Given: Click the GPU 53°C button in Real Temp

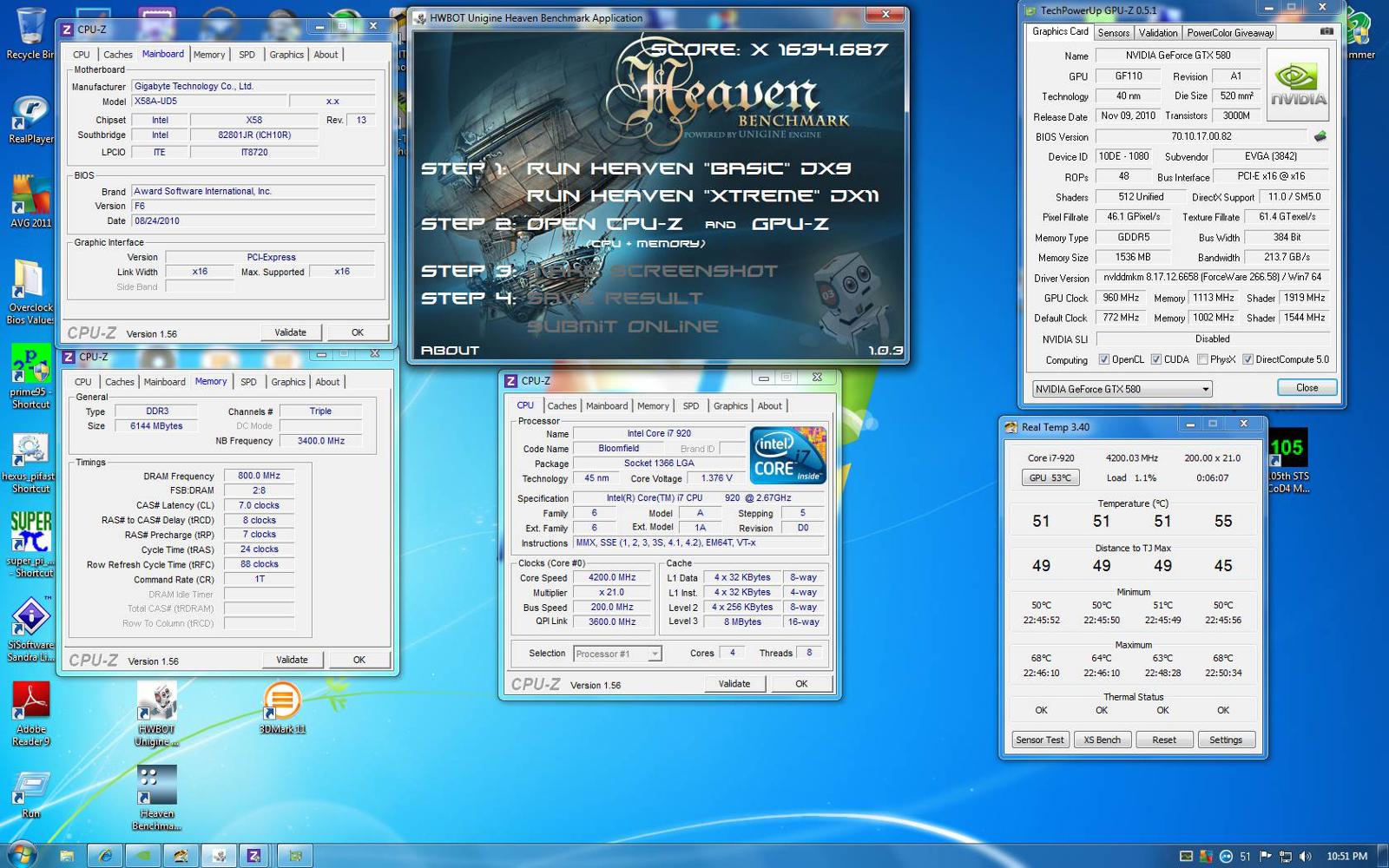Looking at the screenshot, I should coord(1050,478).
